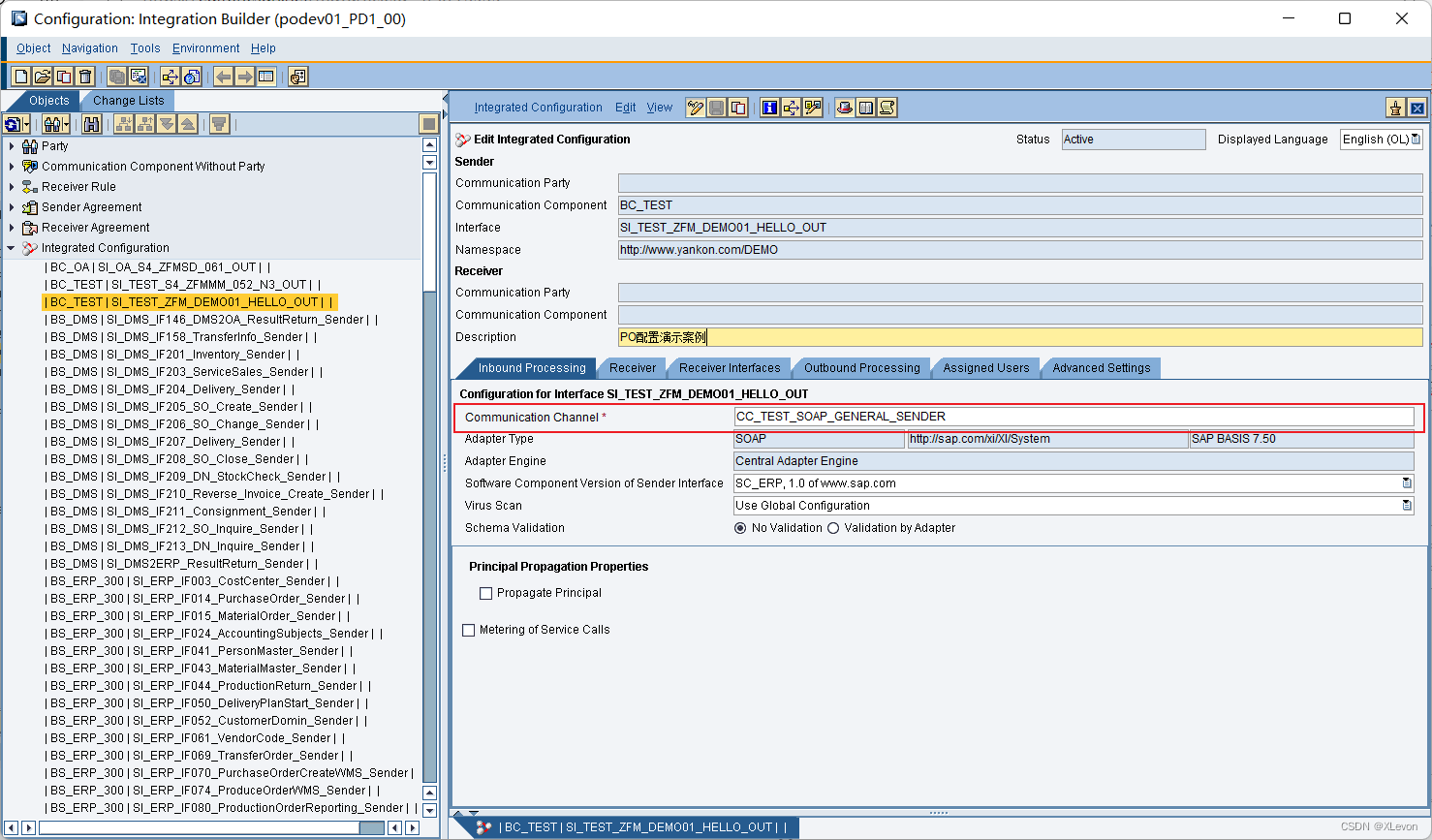Open the cache status overview icon
The image size is (1432, 840).
tap(192, 77)
